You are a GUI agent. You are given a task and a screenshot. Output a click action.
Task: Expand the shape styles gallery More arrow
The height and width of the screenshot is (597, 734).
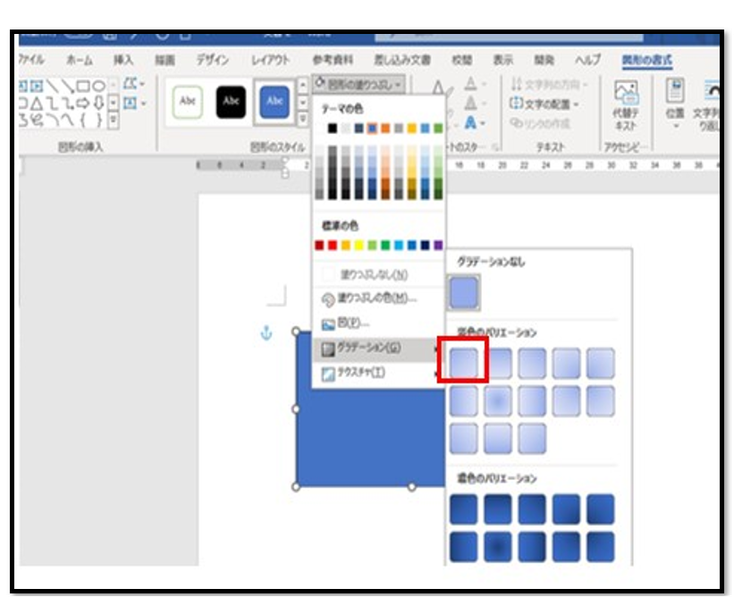303,119
